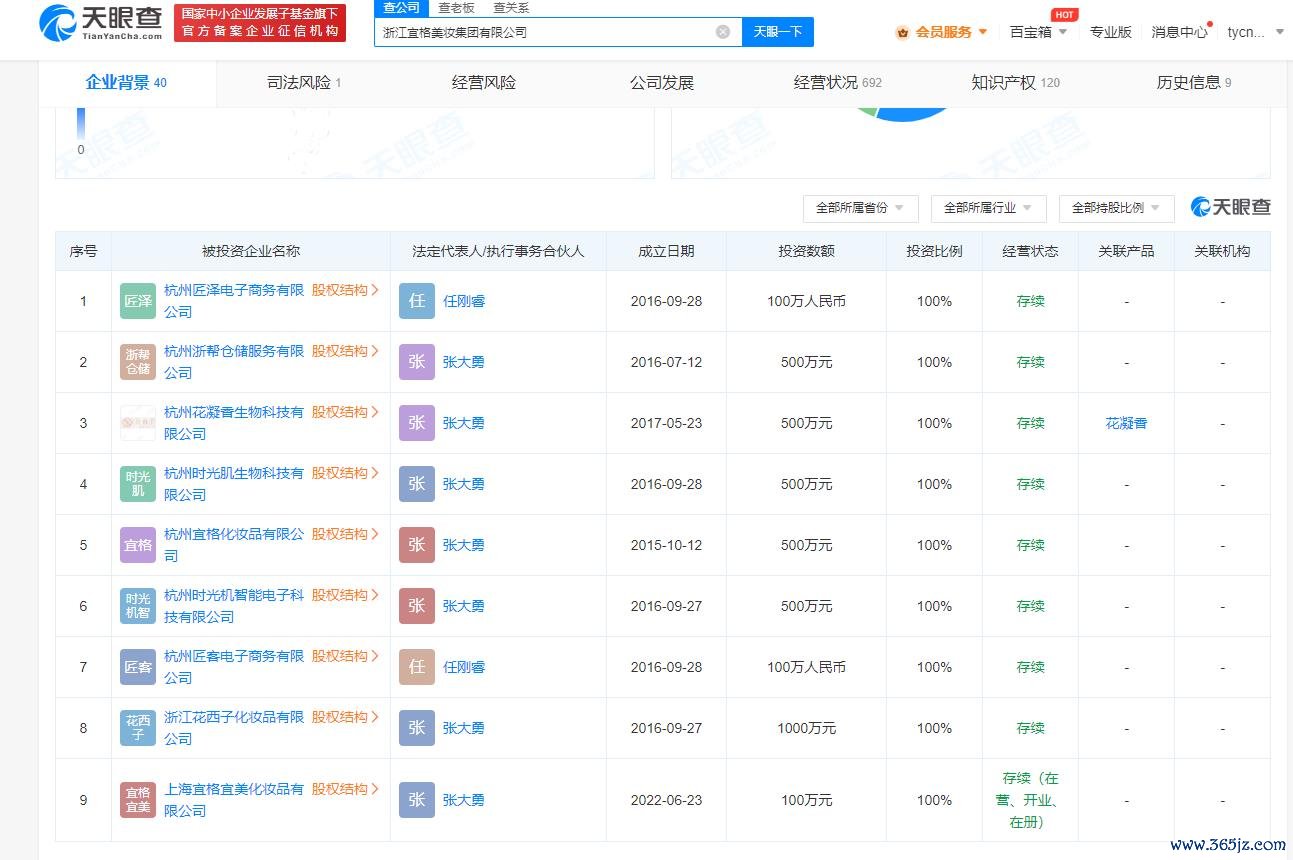Clear the search box with the X icon
Screen dimensions: 1293x860
(x=723, y=32)
